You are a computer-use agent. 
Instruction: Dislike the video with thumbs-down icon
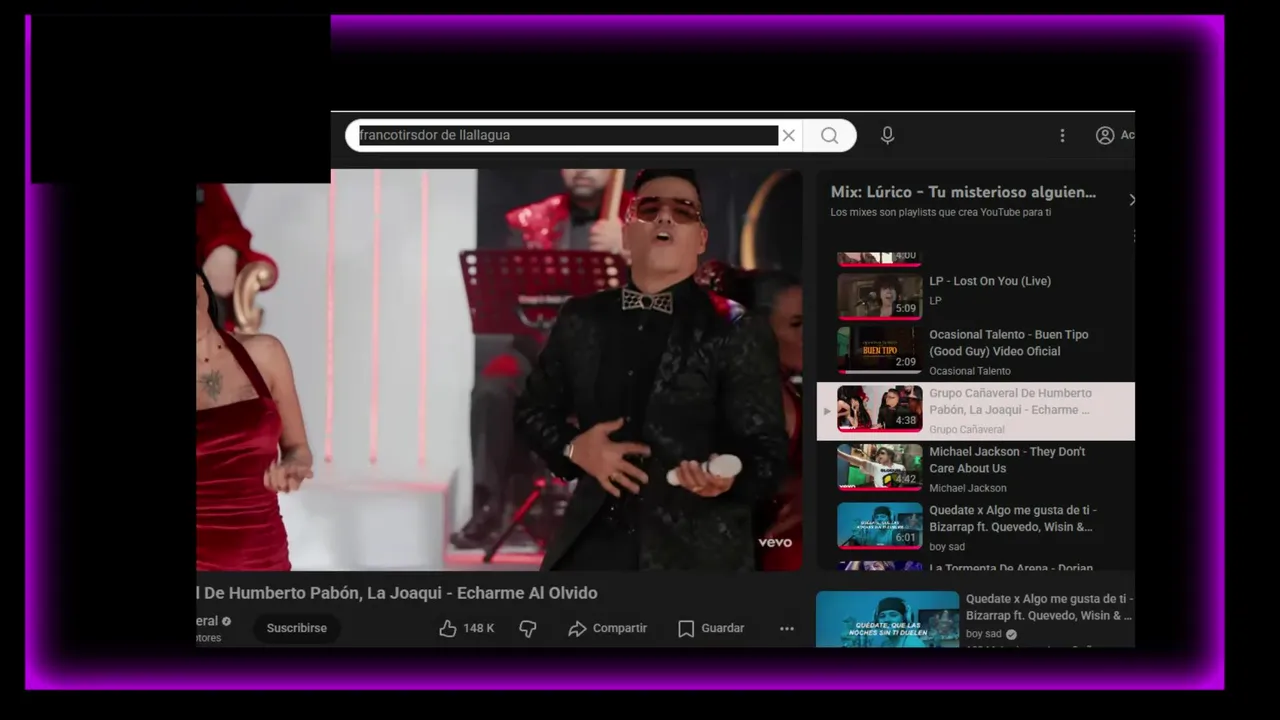coord(528,628)
